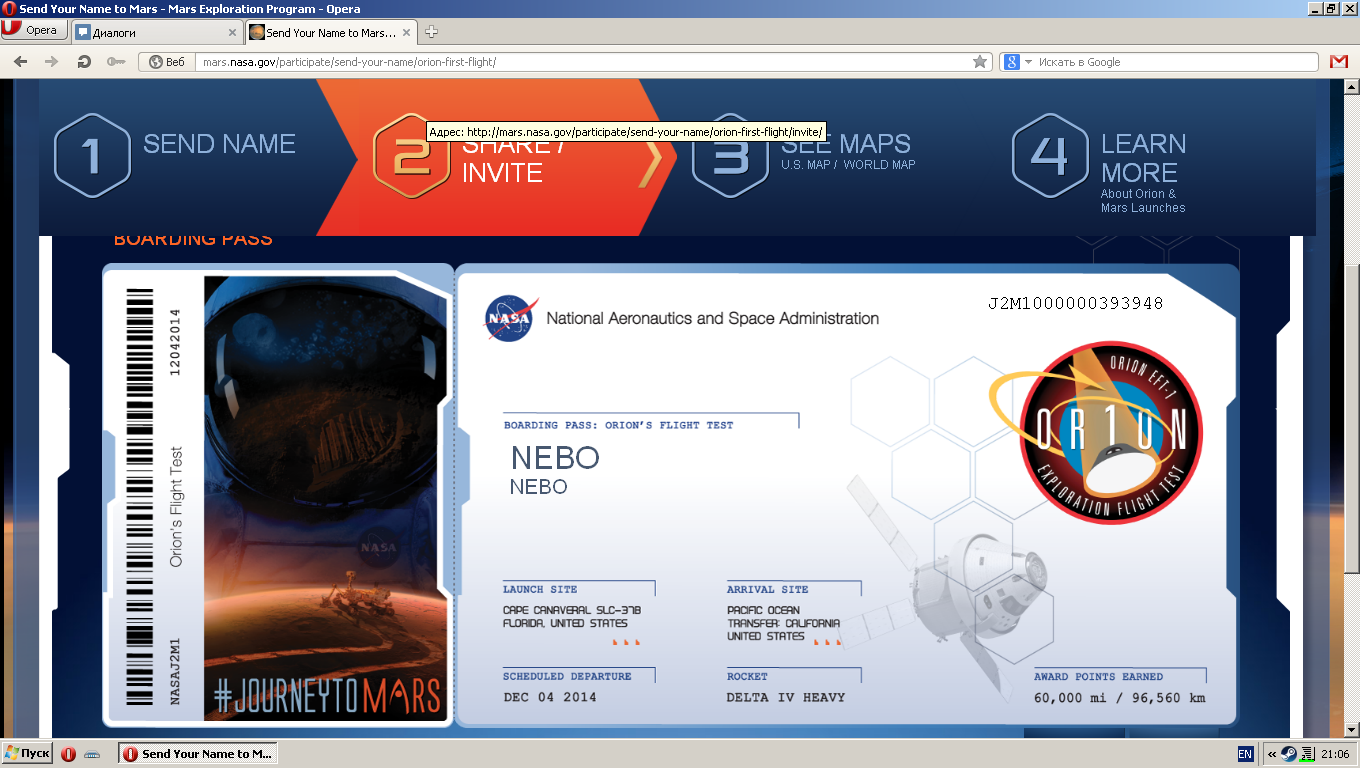Image resolution: width=1360 pixels, height=768 pixels.
Task: Click the chat icon on the Диалоги tab
Action: click(83, 32)
